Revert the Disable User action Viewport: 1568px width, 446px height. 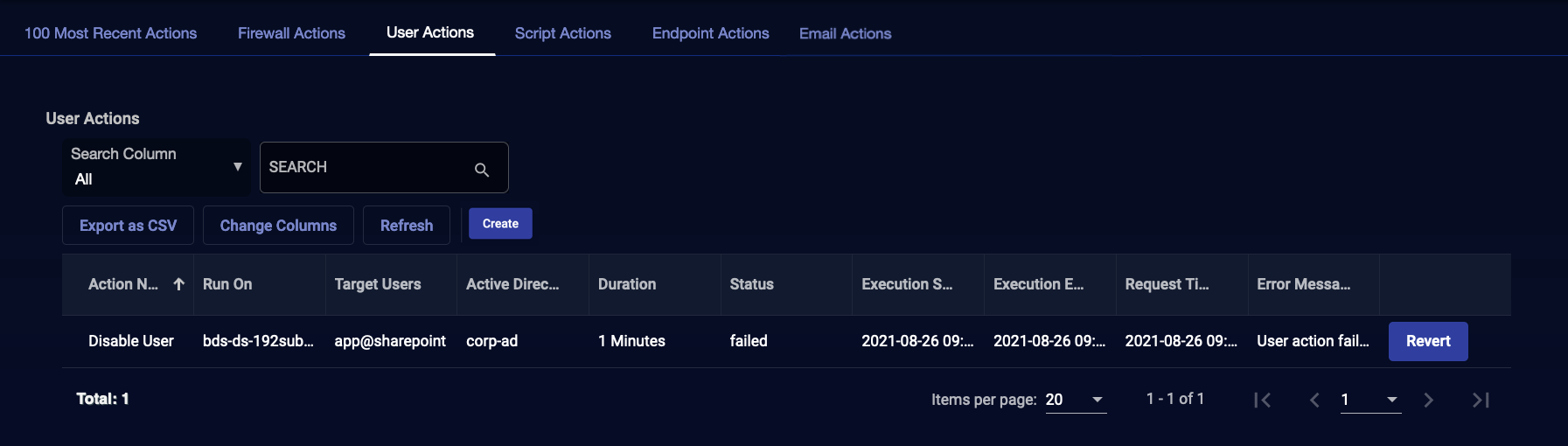(x=1428, y=341)
